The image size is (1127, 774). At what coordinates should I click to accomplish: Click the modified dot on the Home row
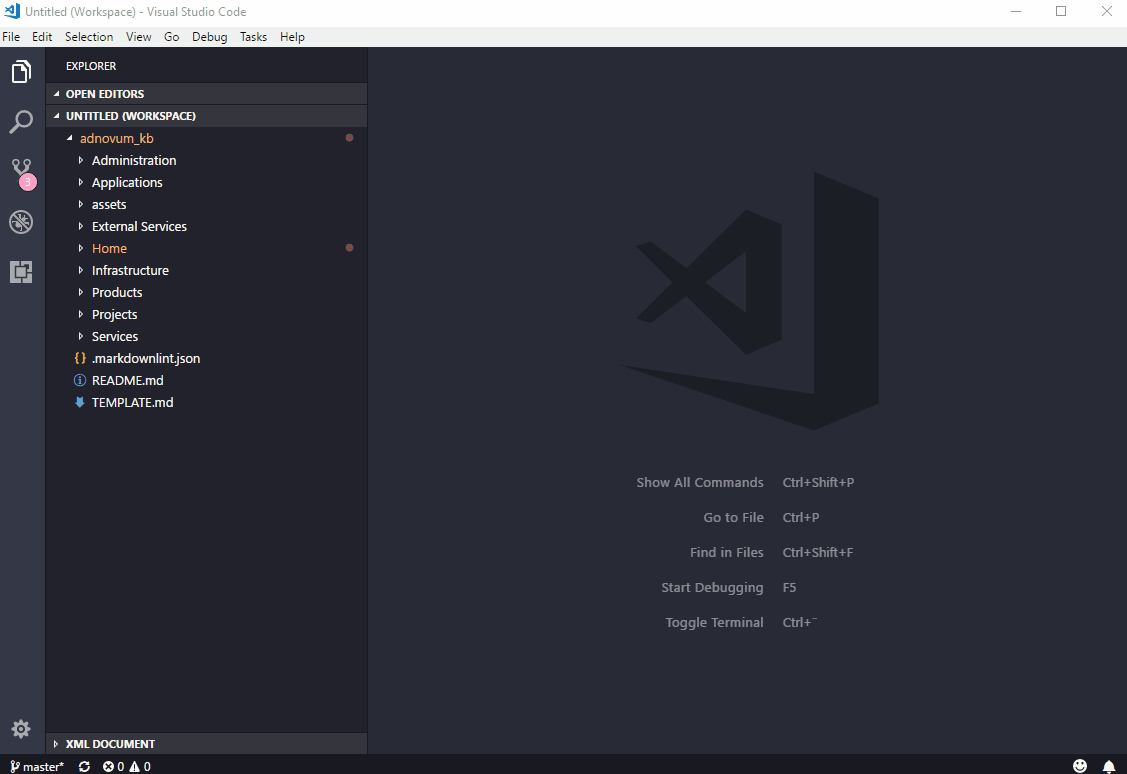tap(349, 248)
